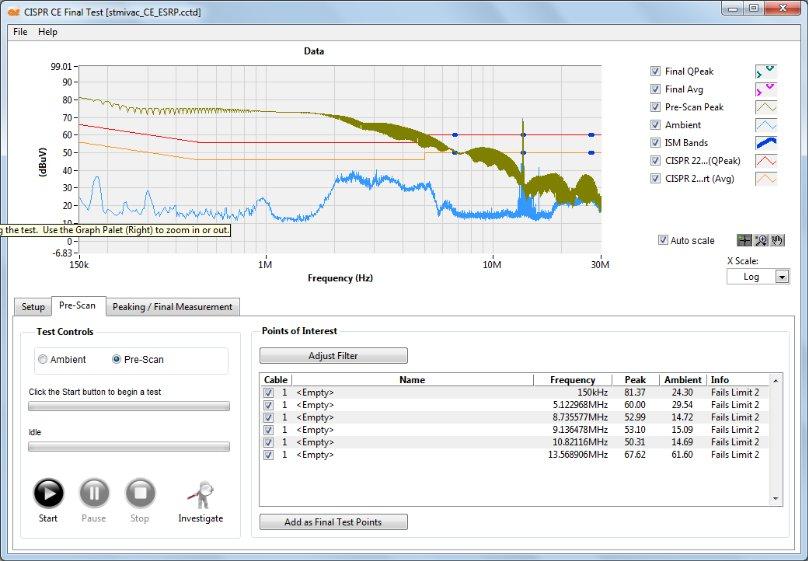Click the test progress bar
The image size is (808, 561).
(x=129, y=406)
